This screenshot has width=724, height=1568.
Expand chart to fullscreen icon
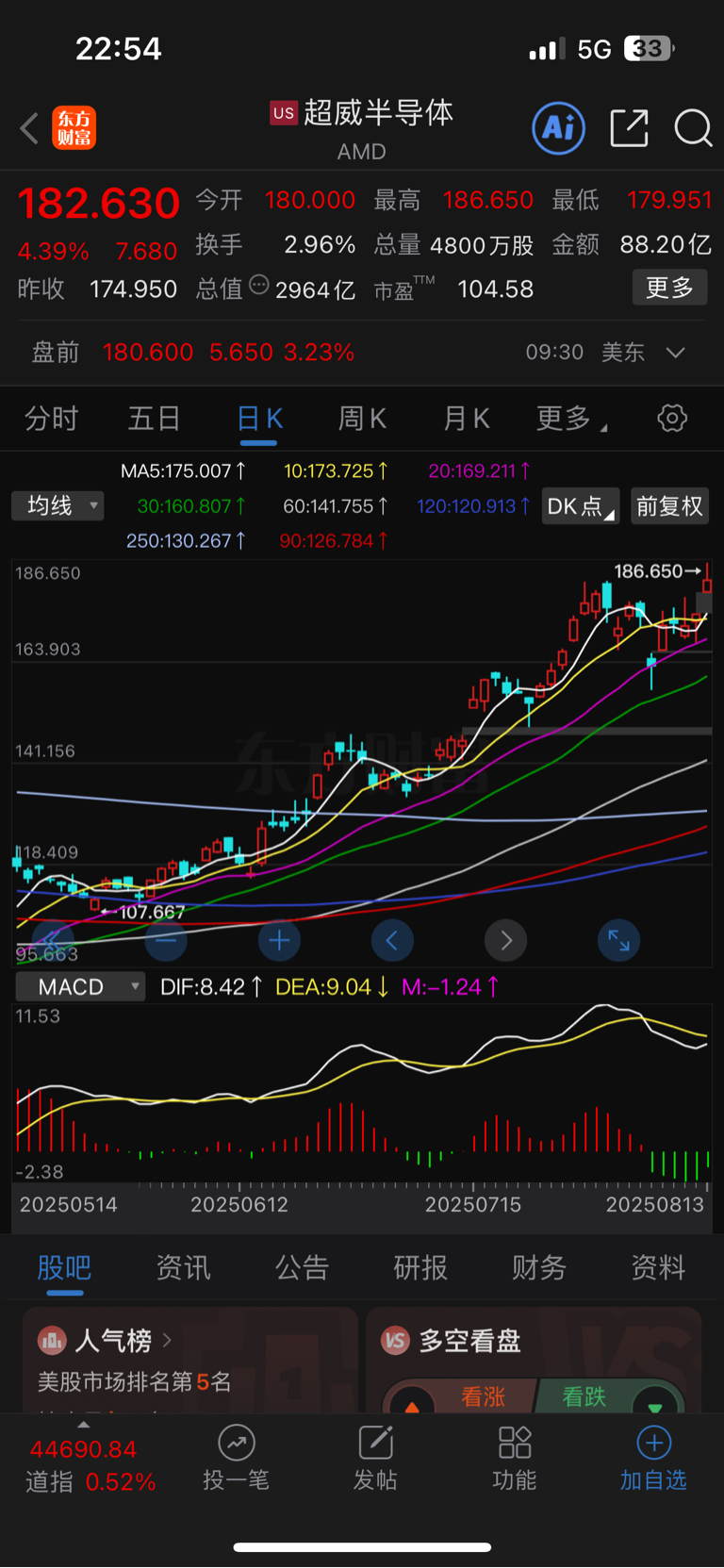(x=619, y=940)
